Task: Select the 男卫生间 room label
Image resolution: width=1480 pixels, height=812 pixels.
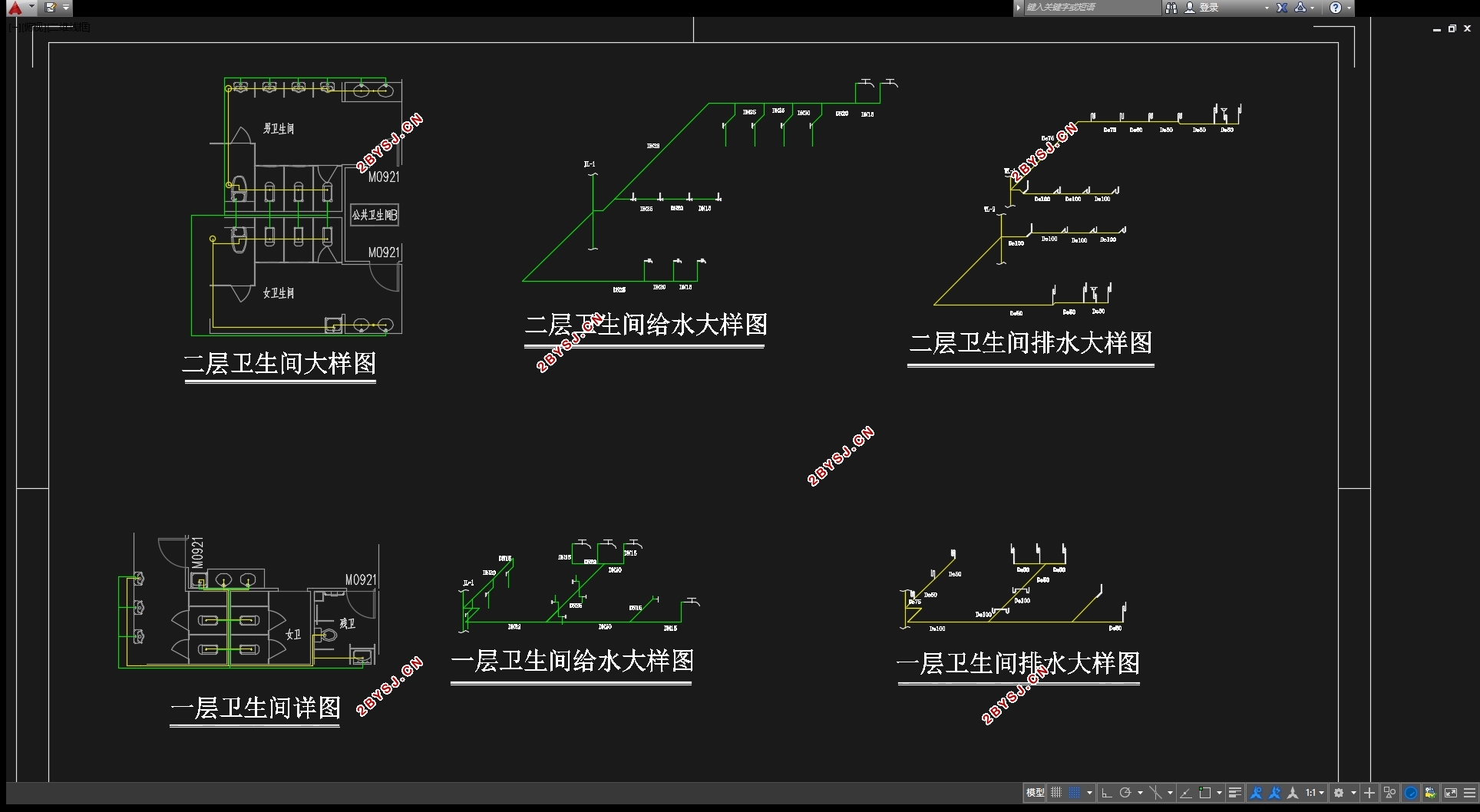Action: click(279, 128)
